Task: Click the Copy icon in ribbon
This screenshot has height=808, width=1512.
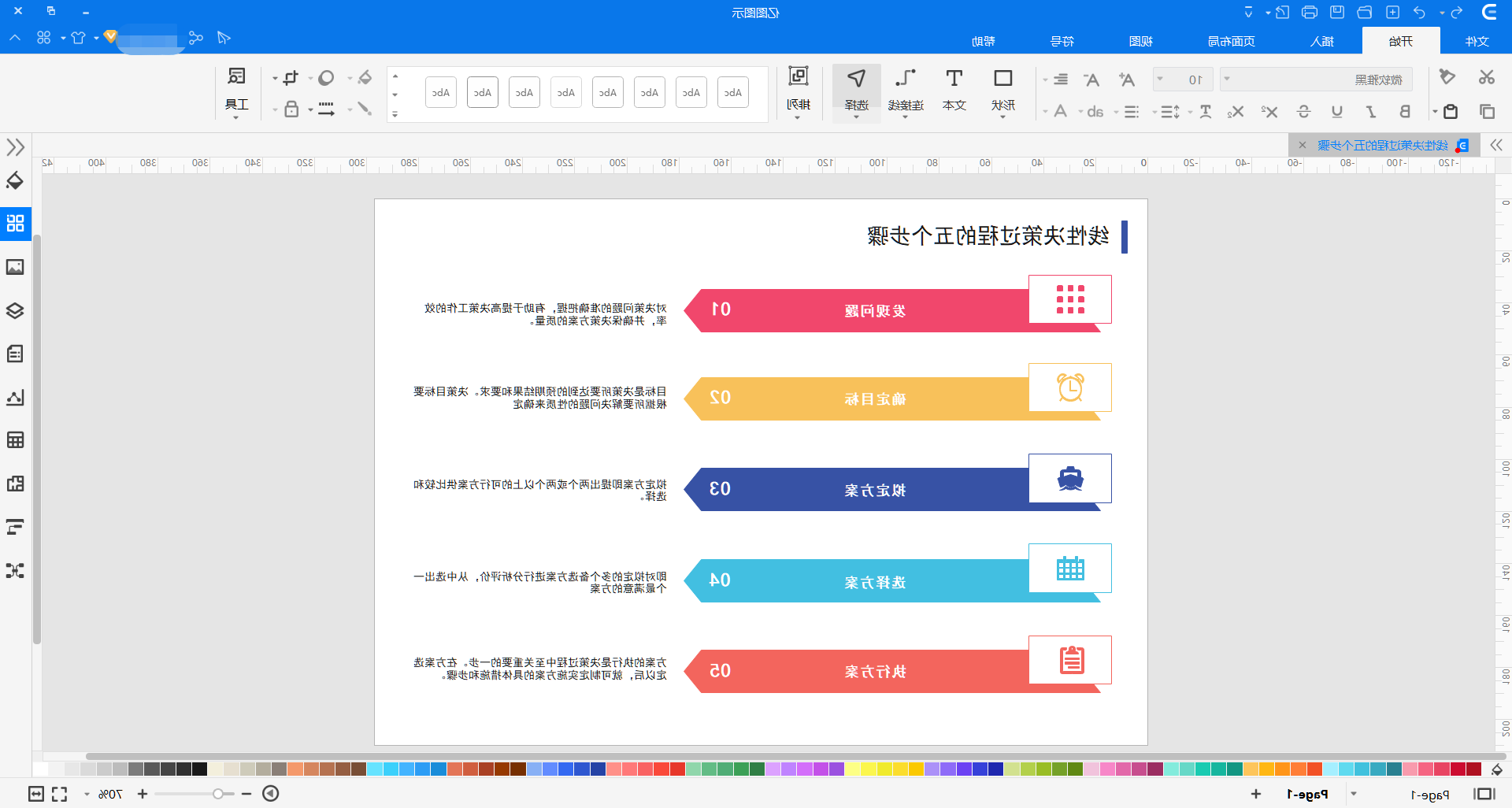Action: point(1487,112)
